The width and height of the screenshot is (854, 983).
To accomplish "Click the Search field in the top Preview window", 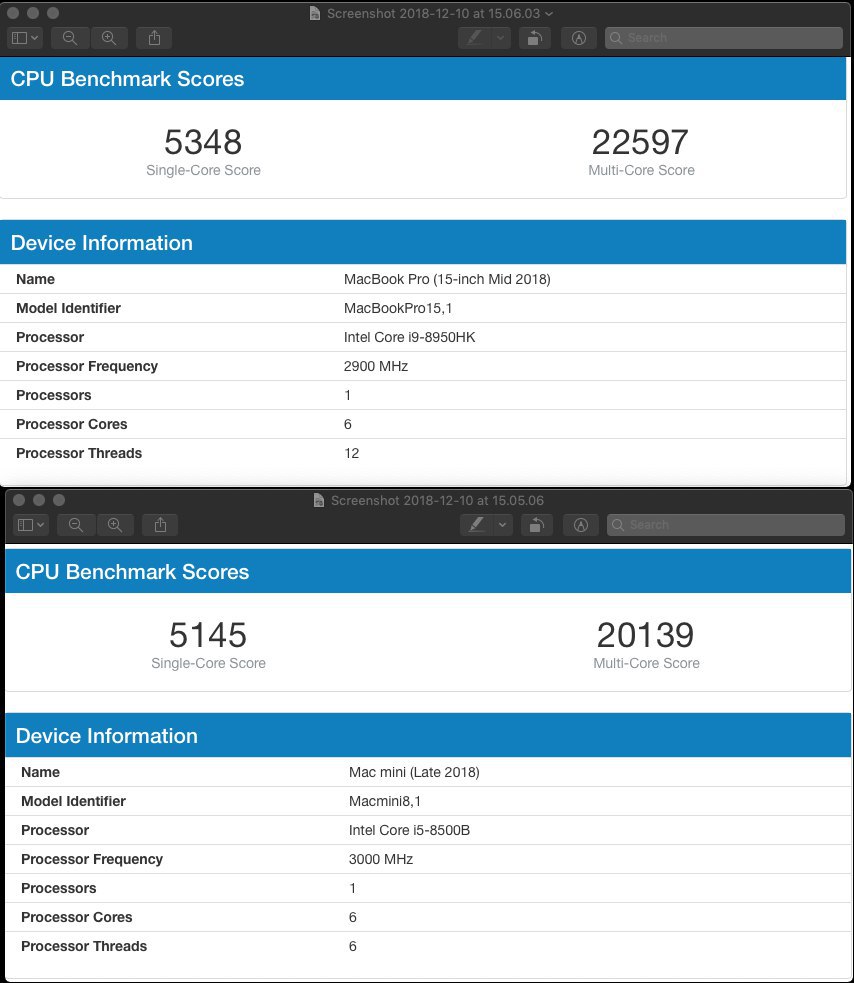I will [x=724, y=38].
